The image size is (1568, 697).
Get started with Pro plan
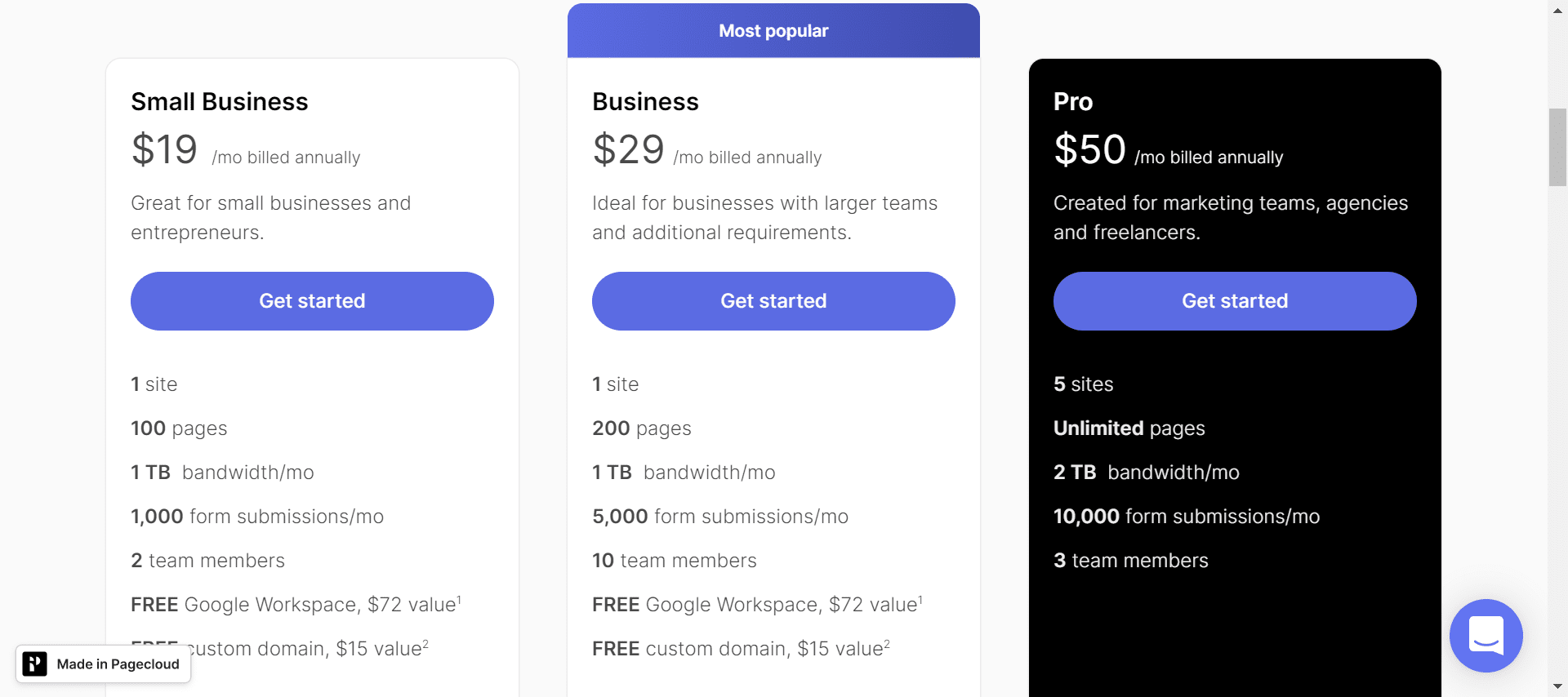click(1235, 301)
